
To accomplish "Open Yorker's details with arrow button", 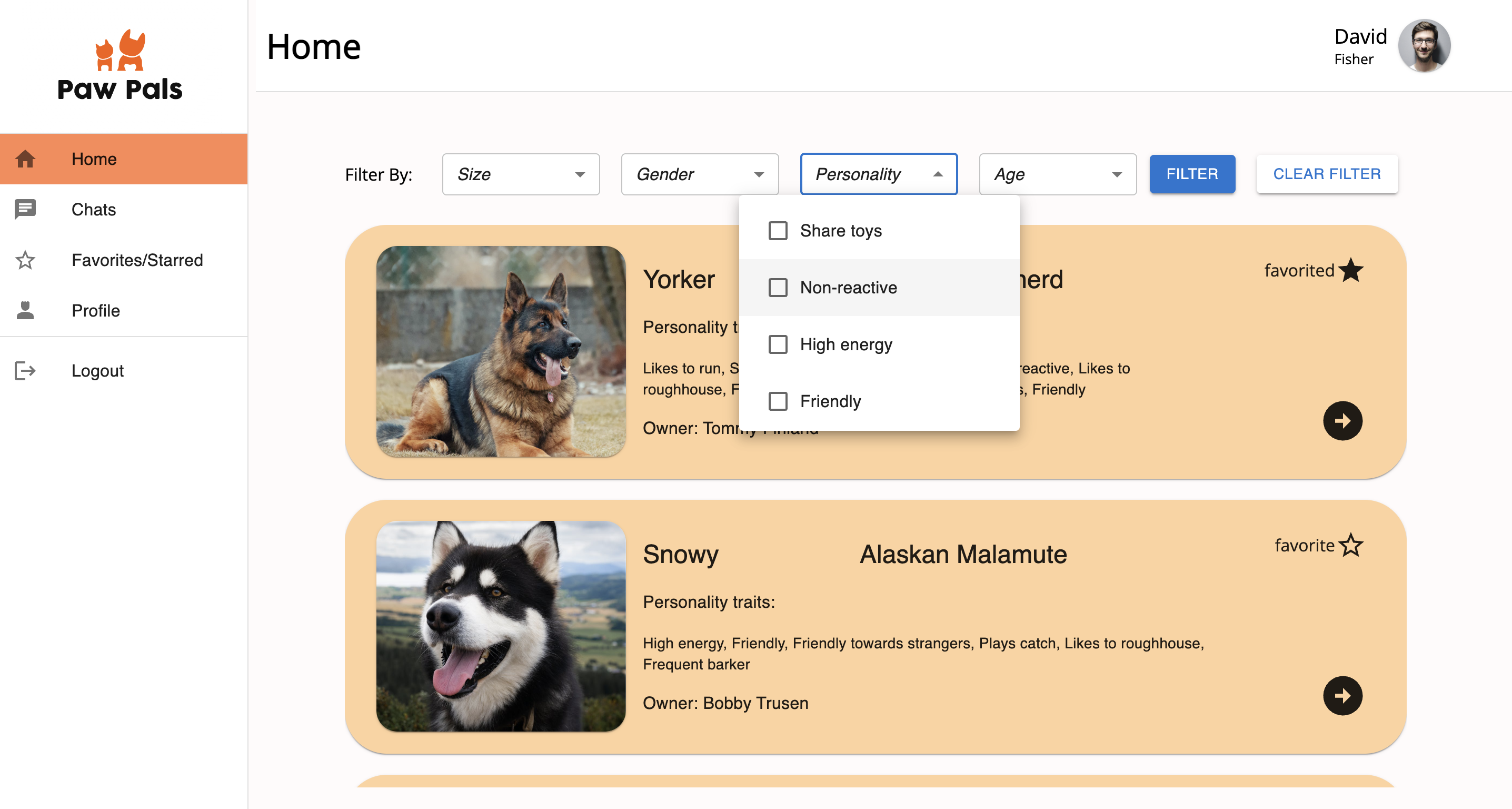I will (x=1342, y=421).
